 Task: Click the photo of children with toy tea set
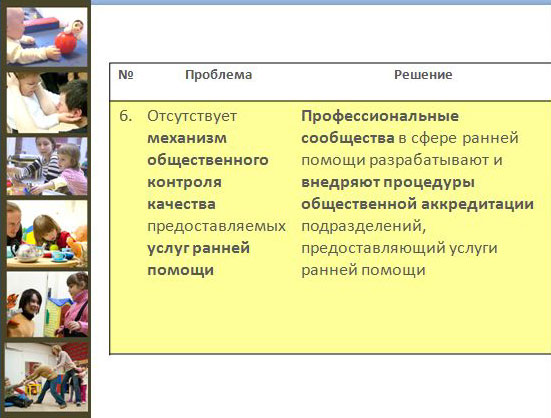point(47,234)
